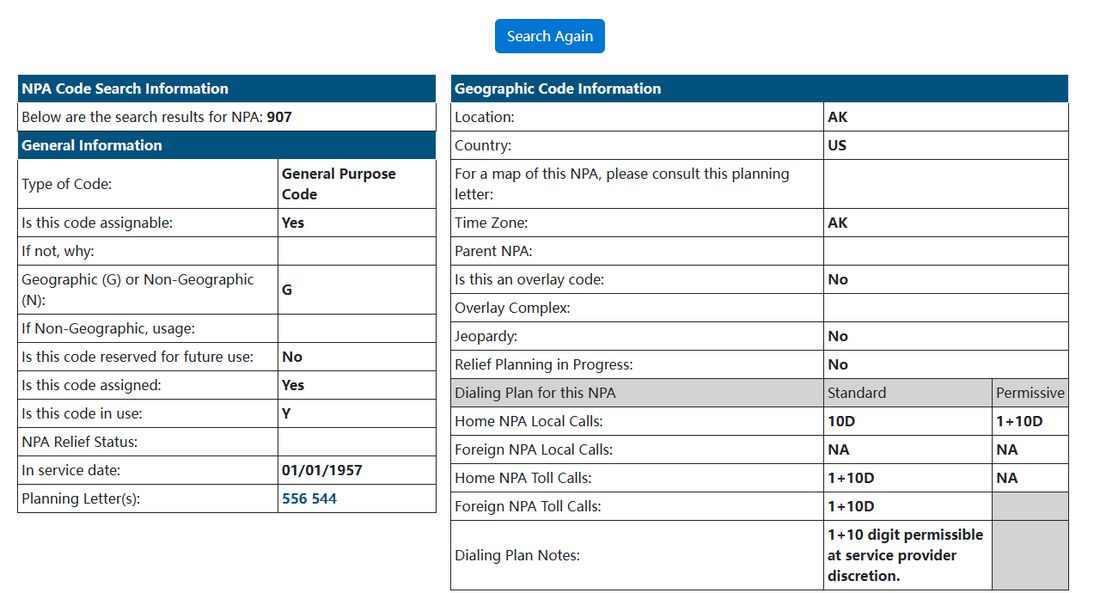This screenshot has width=1100, height=593.
Task: Click No value for overlay code
Action: point(838,279)
